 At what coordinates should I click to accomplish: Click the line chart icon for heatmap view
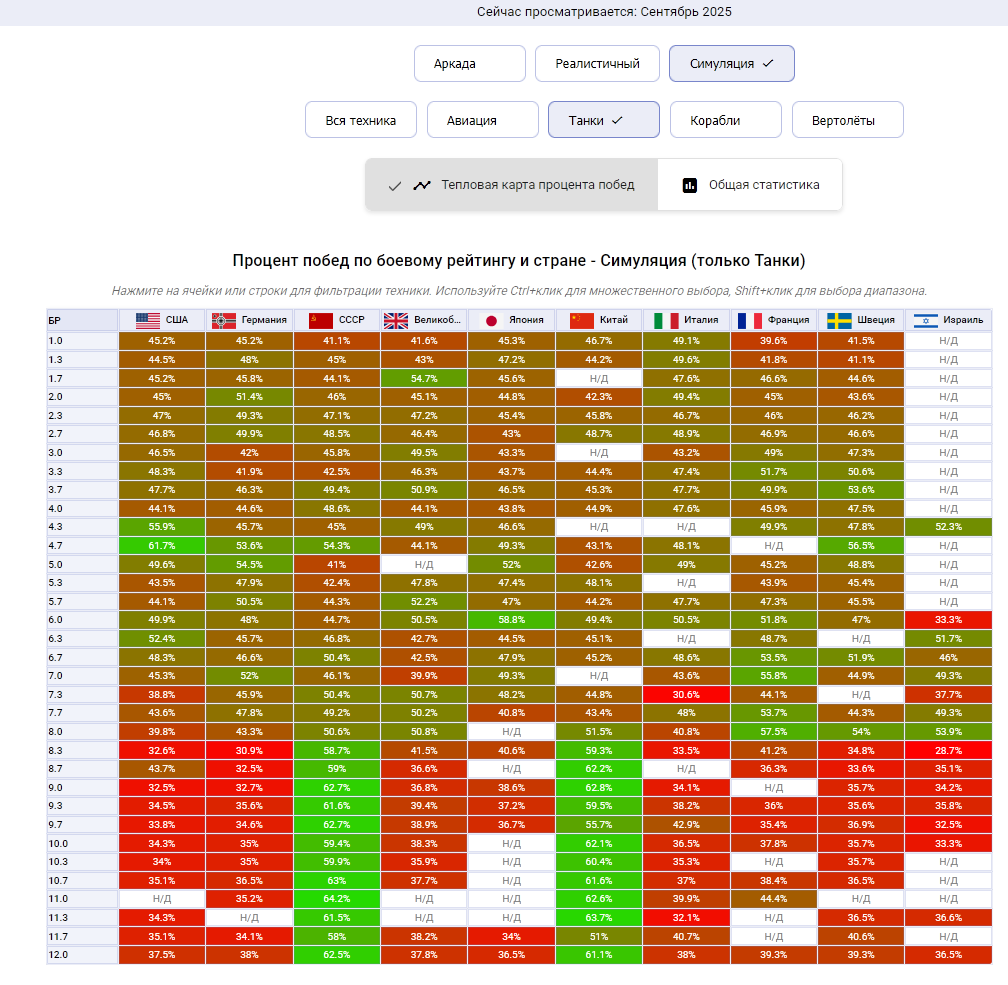click(x=423, y=185)
